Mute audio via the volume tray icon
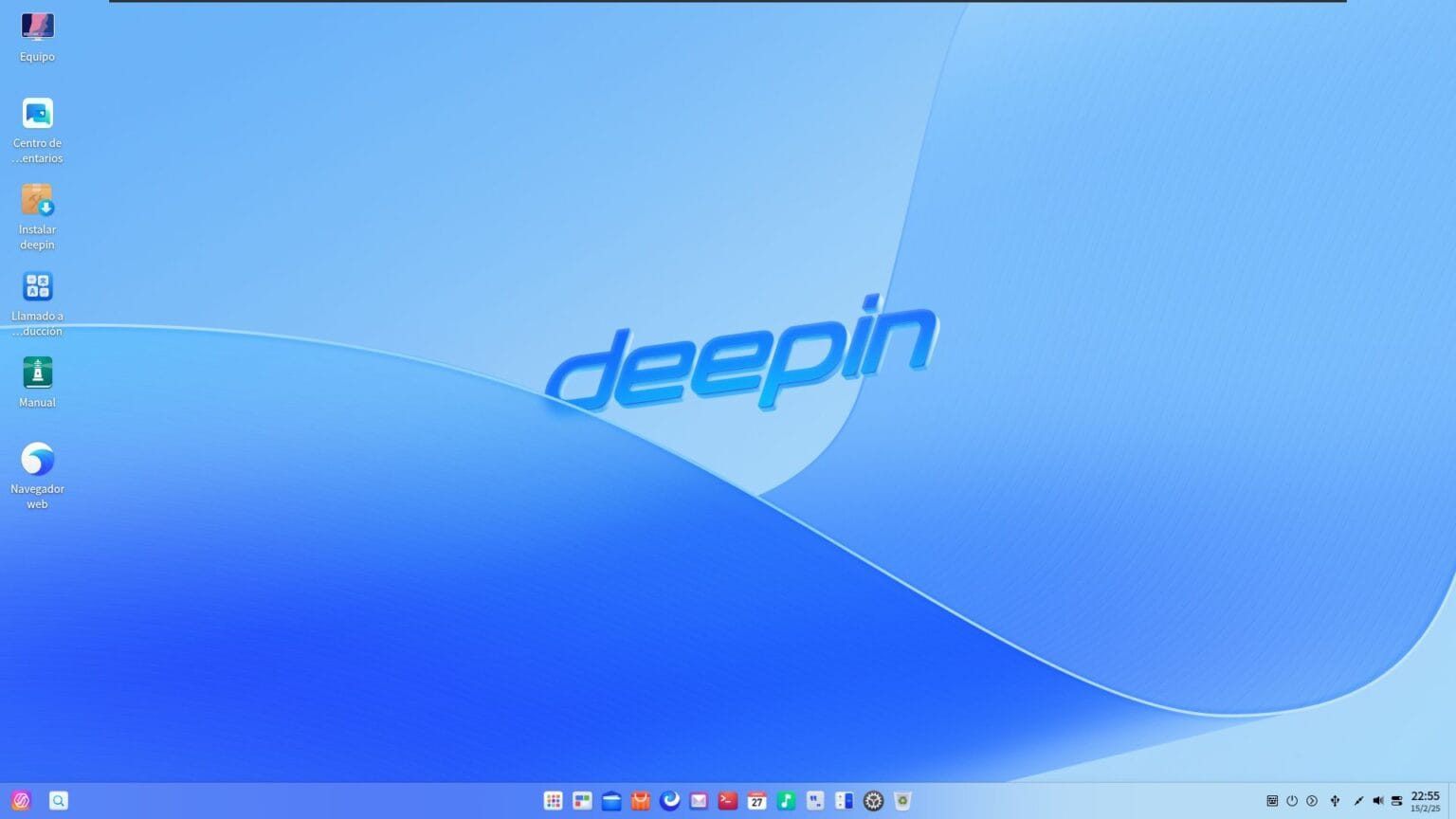1456x819 pixels. 1378,800
